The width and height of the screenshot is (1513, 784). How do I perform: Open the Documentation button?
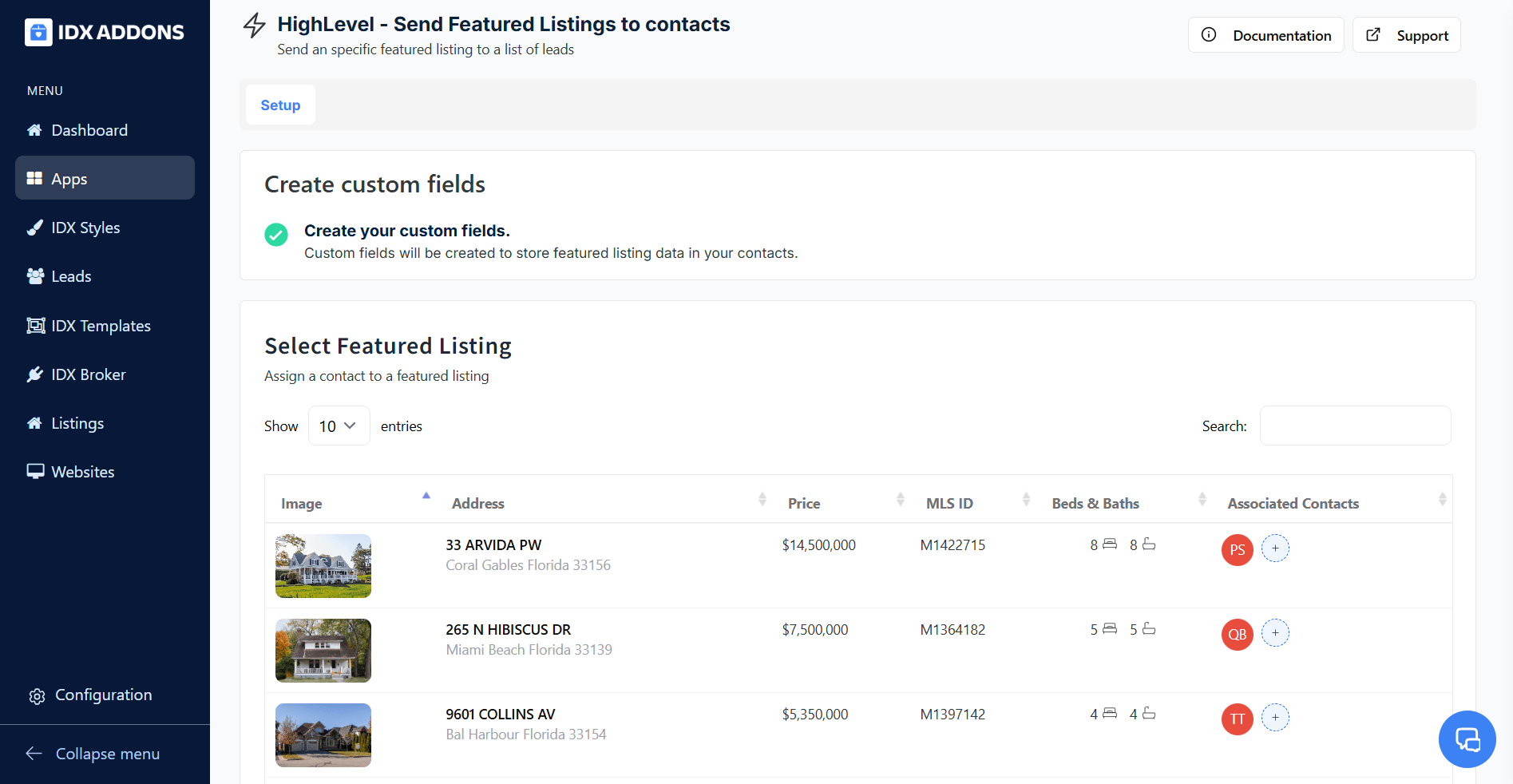point(1266,35)
